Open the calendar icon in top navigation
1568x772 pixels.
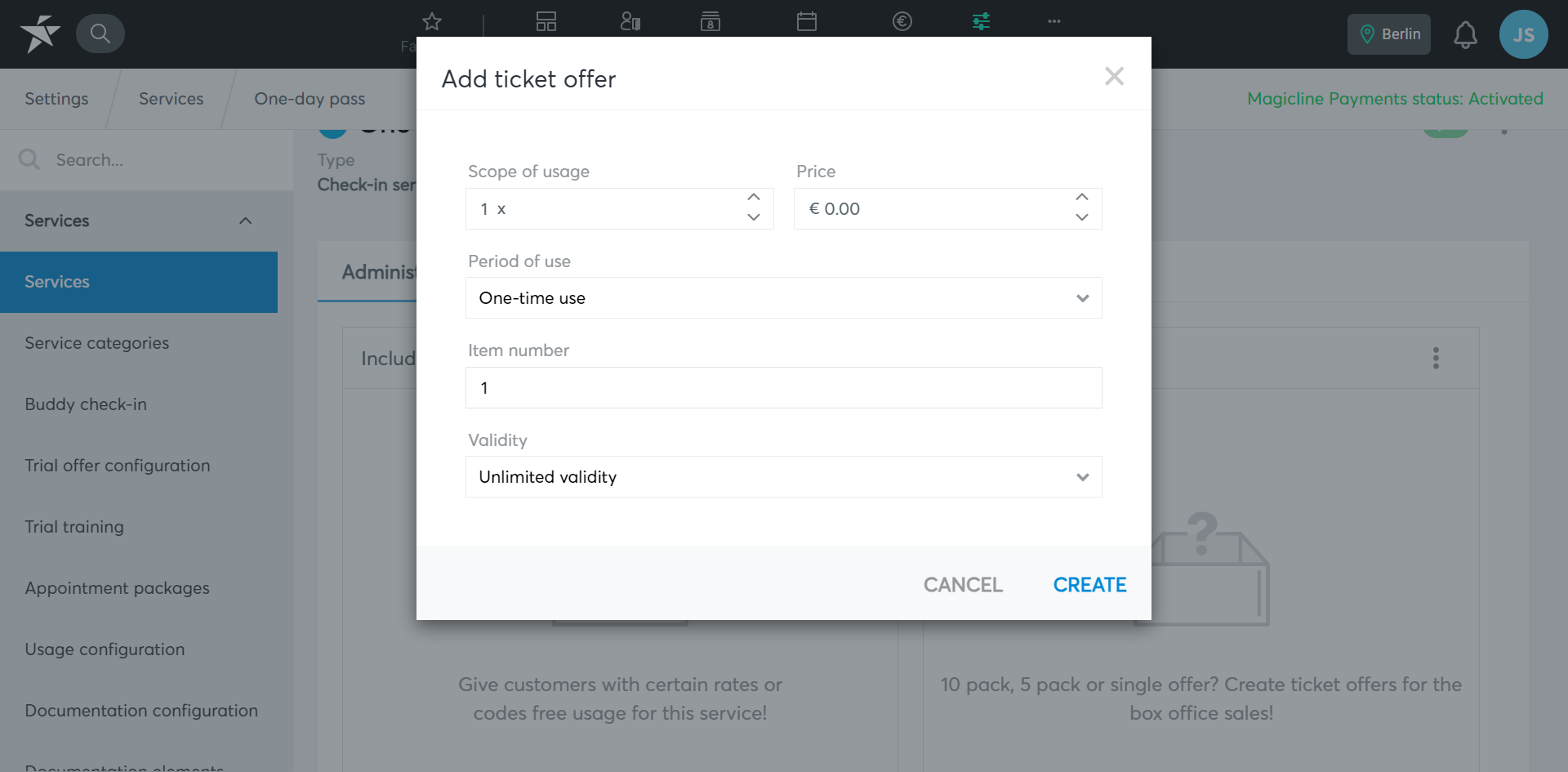(x=807, y=21)
